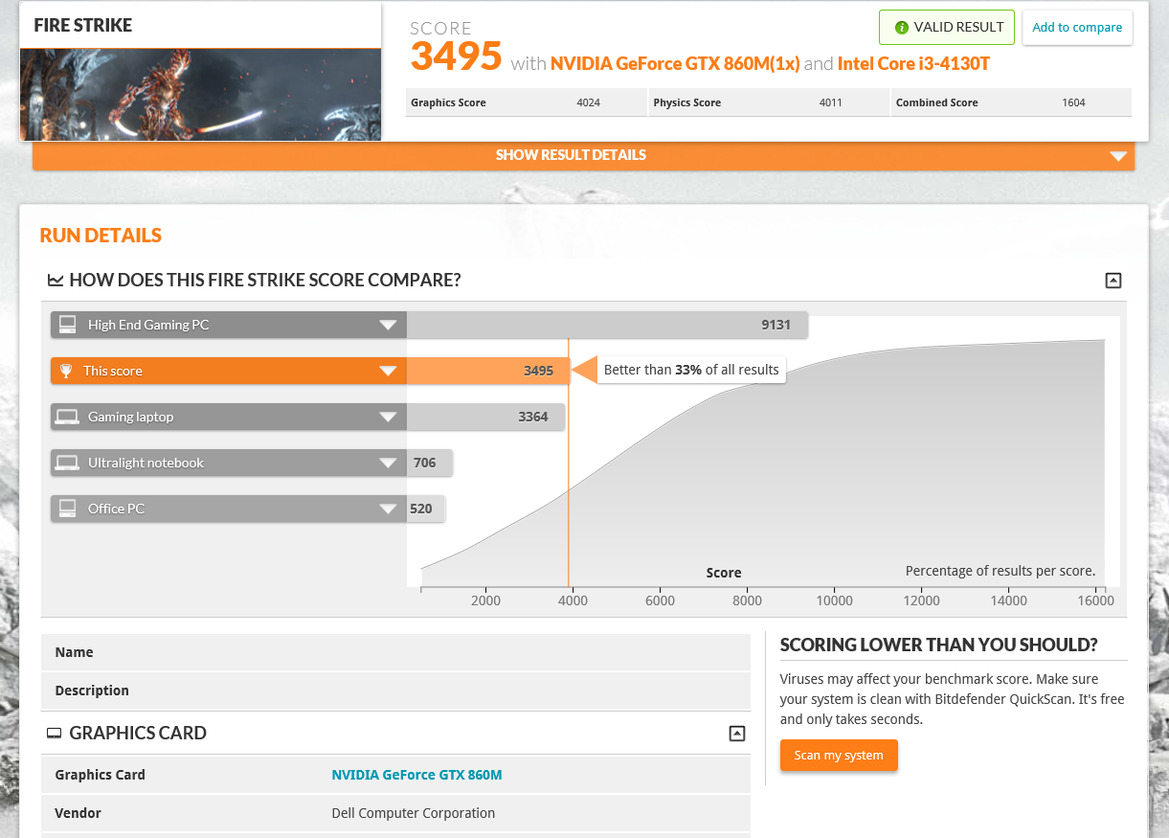Image resolution: width=1169 pixels, height=838 pixels.
Task: Click the Fire Strike benchmark thumbnail image
Action: pyautogui.click(x=201, y=95)
